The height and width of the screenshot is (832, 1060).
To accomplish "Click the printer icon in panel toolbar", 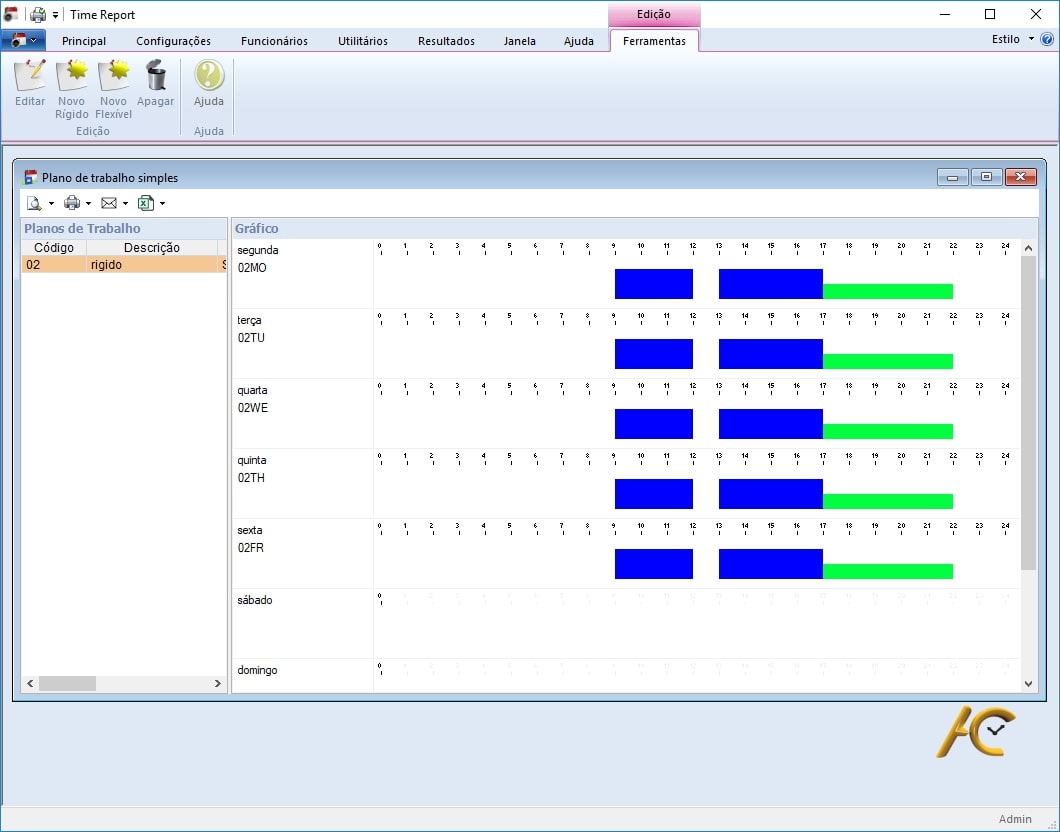I will tap(72, 203).
